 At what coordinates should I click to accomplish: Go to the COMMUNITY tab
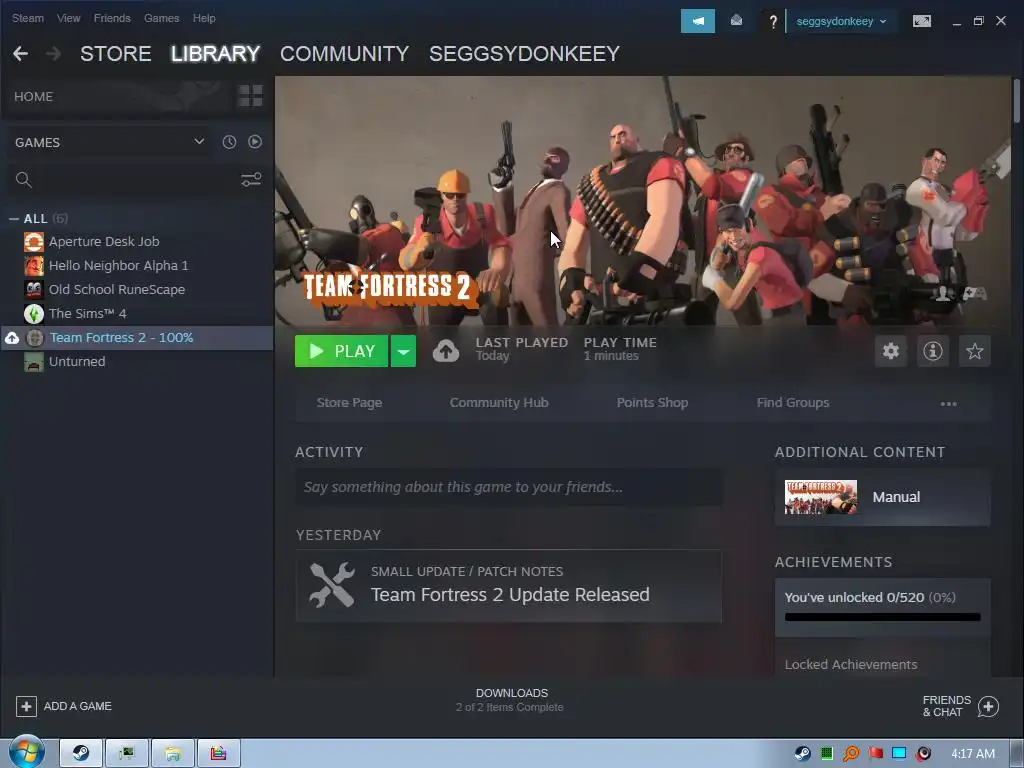pos(344,54)
